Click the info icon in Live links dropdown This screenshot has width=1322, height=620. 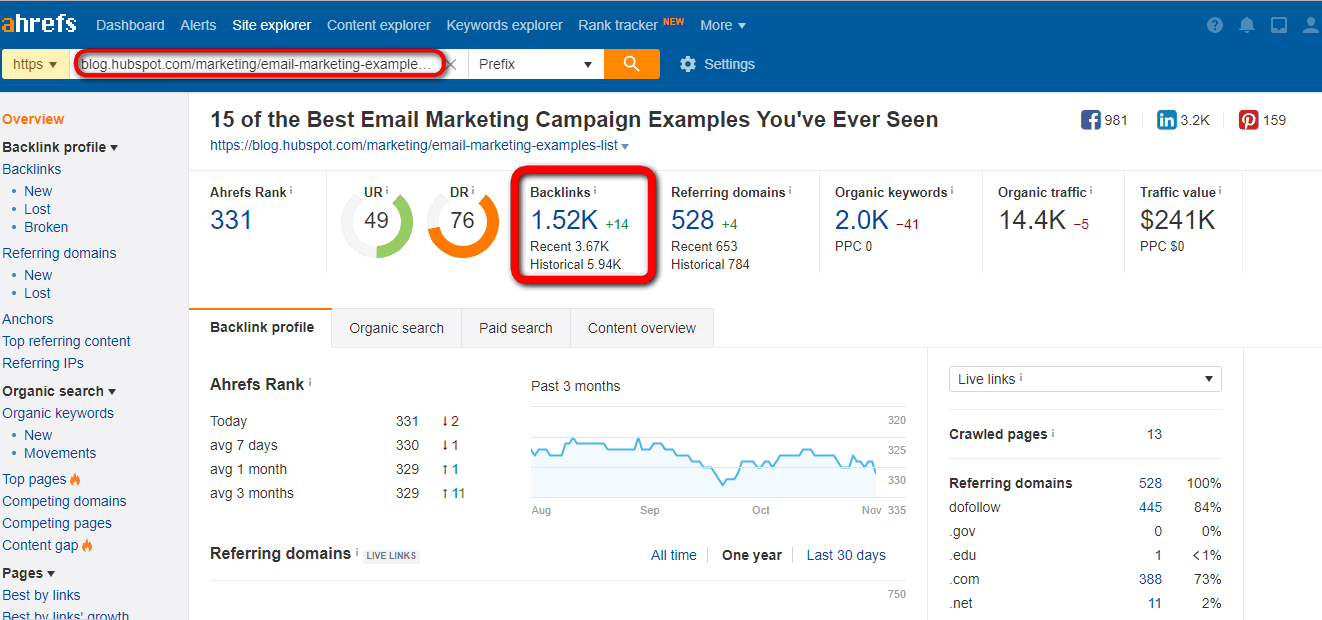(x=1020, y=378)
